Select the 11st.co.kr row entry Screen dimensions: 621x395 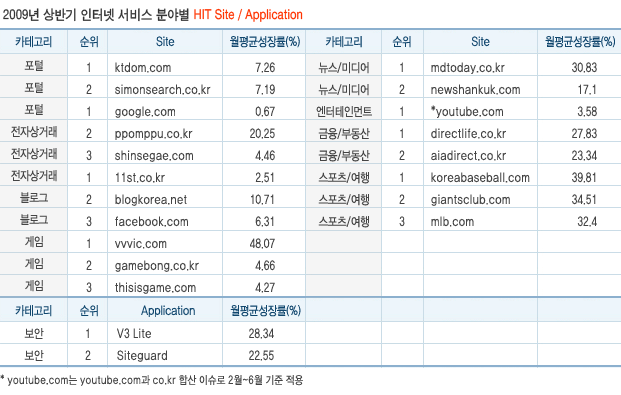(139, 178)
